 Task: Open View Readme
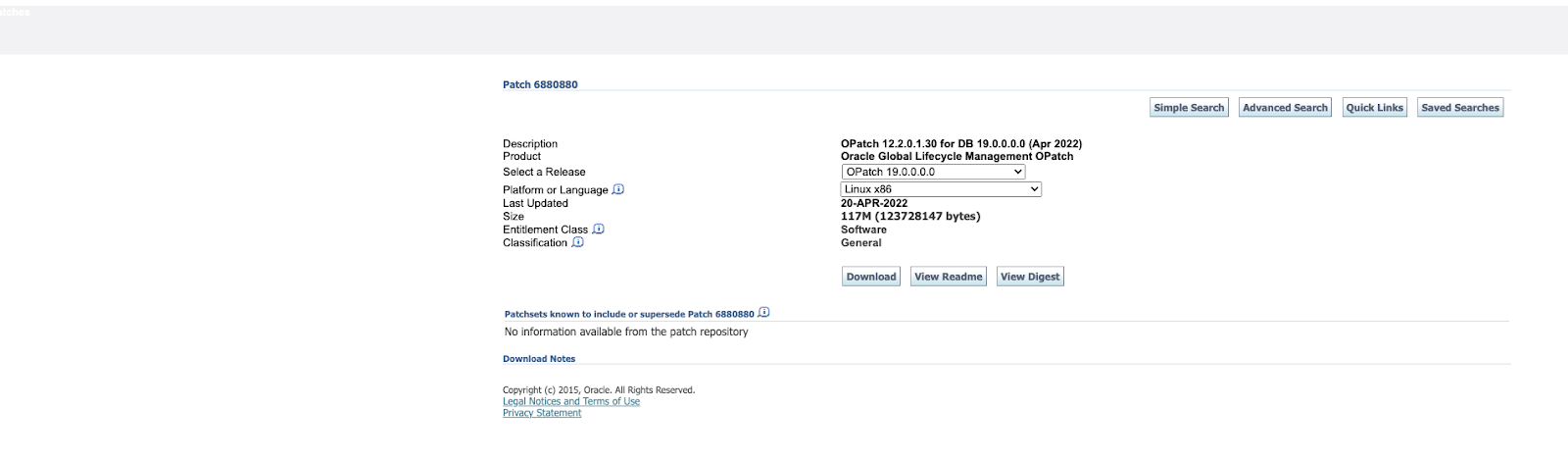coord(948,277)
